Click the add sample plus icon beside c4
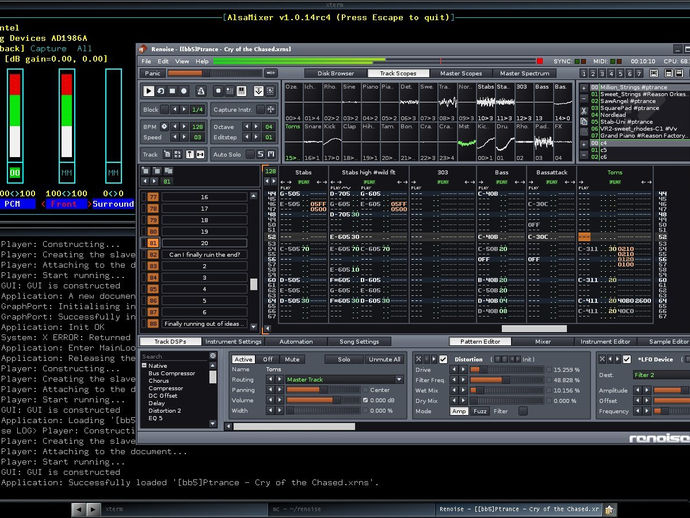Viewport: 690px width, 518px height. tap(584, 144)
